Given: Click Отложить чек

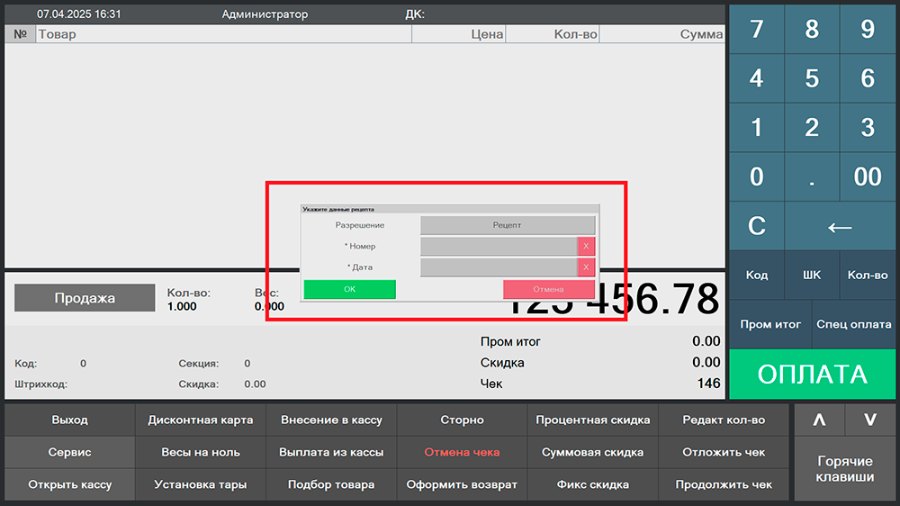Looking at the screenshot, I should coord(724,452).
